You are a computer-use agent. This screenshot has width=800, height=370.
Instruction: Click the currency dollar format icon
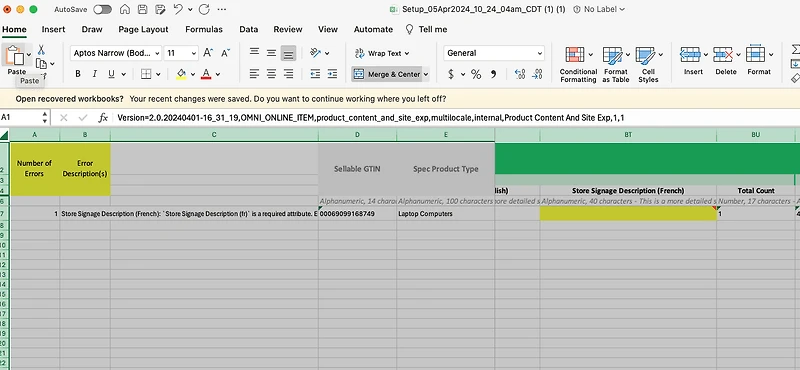click(451, 75)
